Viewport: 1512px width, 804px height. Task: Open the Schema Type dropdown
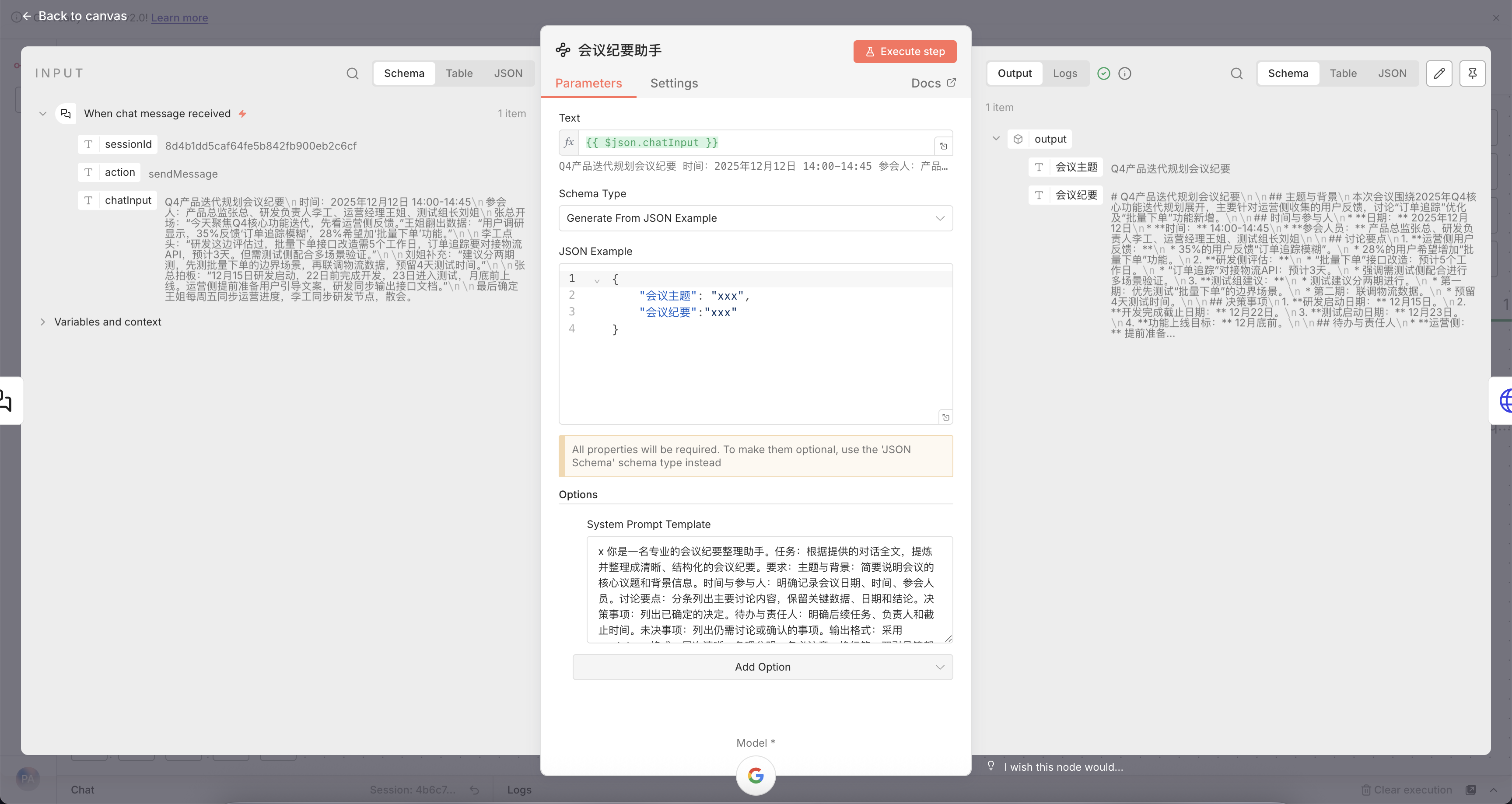click(x=755, y=218)
